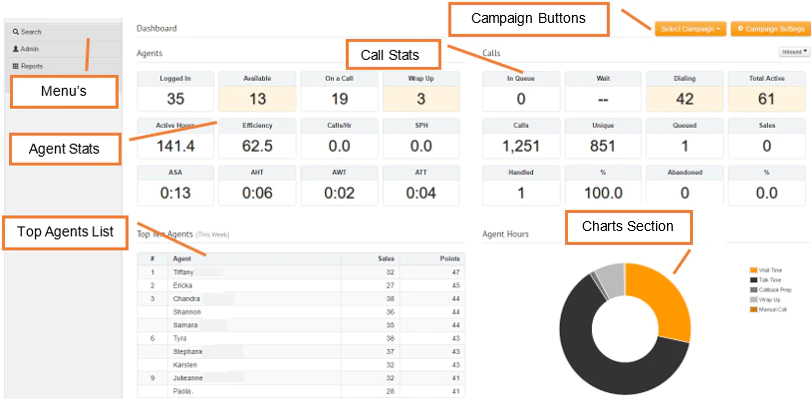
Task: Click the Search magnifier icon in sidebar
Action: click(16, 32)
